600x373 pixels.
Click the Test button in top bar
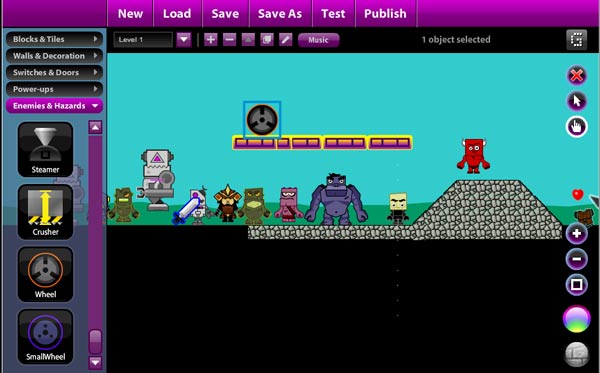333,14
